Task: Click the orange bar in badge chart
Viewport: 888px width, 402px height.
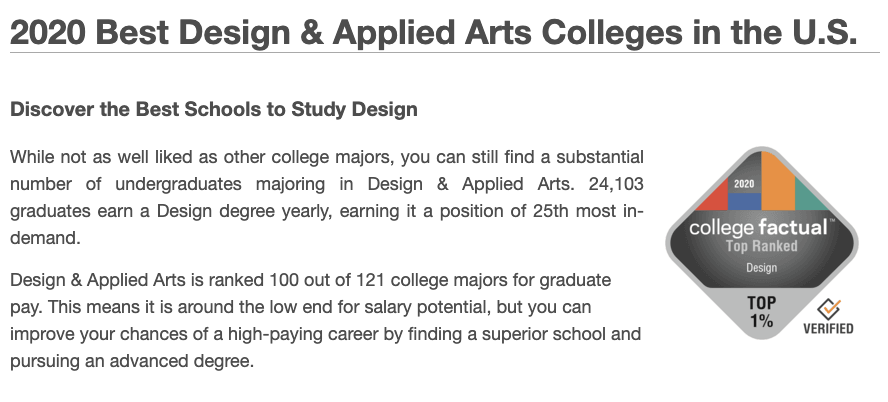Action: (776, 180)
